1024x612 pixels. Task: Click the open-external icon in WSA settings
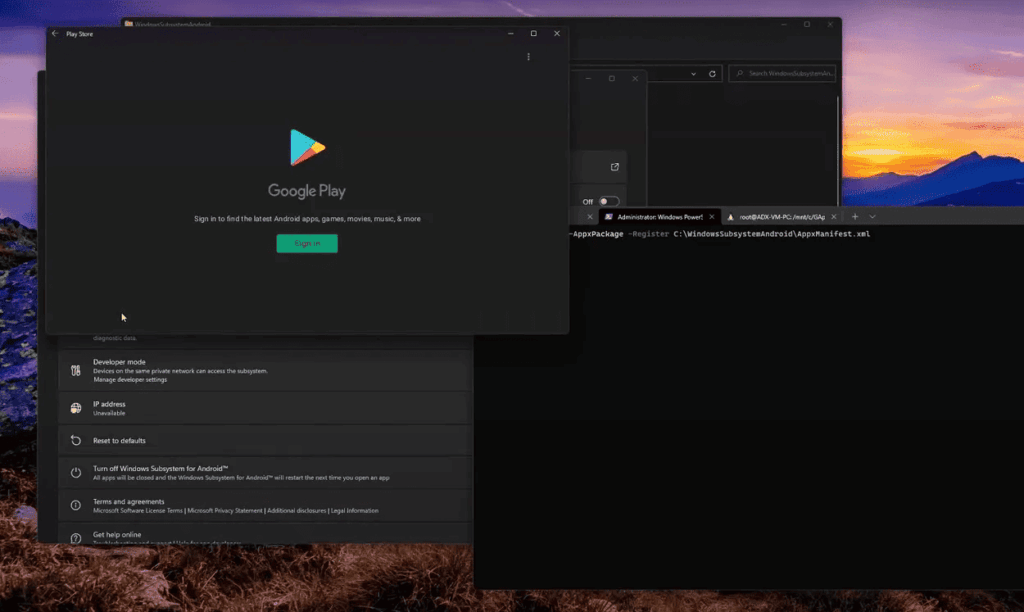tap(615, 167)
